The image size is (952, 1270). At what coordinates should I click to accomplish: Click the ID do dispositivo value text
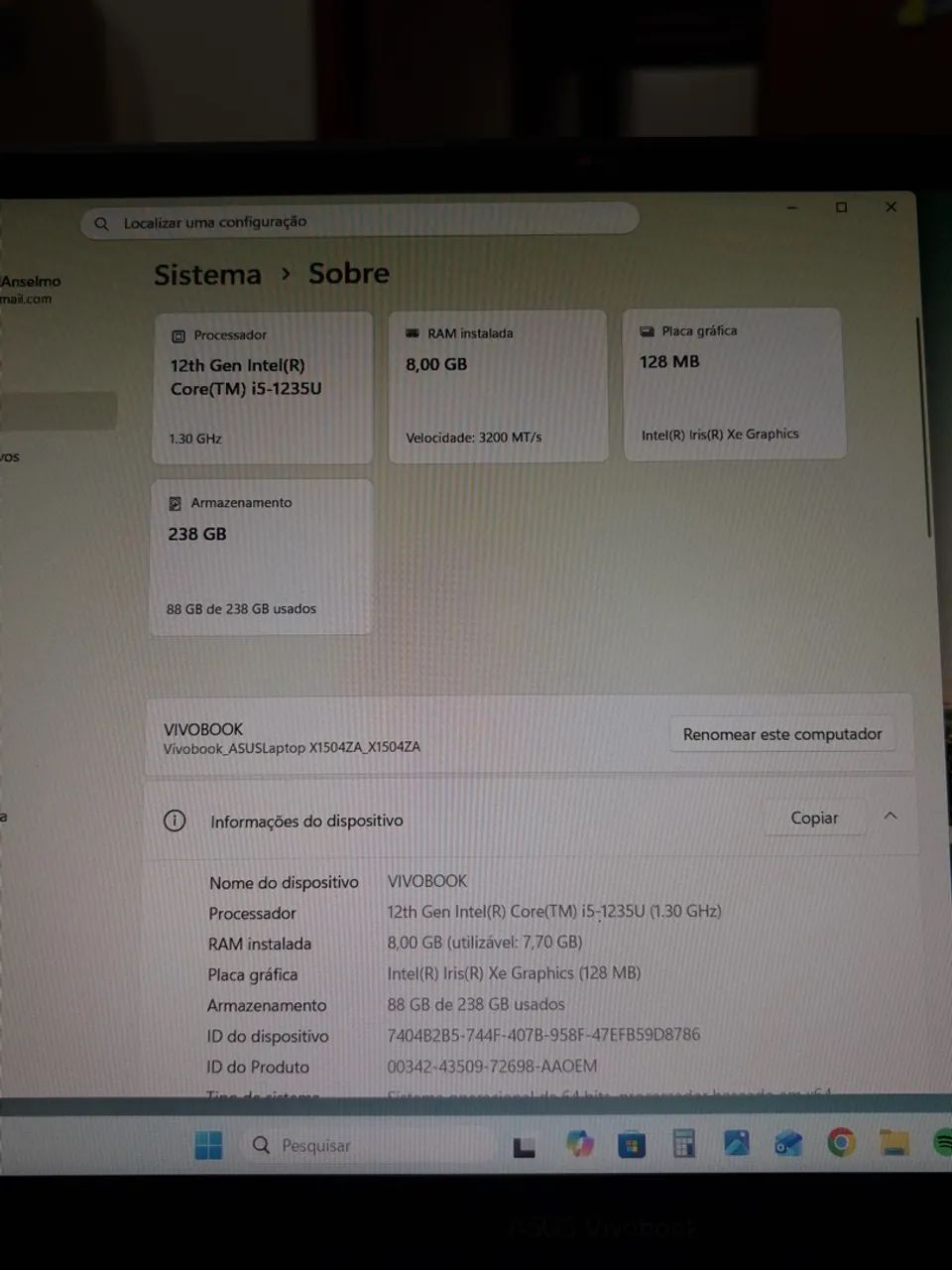[543, 1035]
